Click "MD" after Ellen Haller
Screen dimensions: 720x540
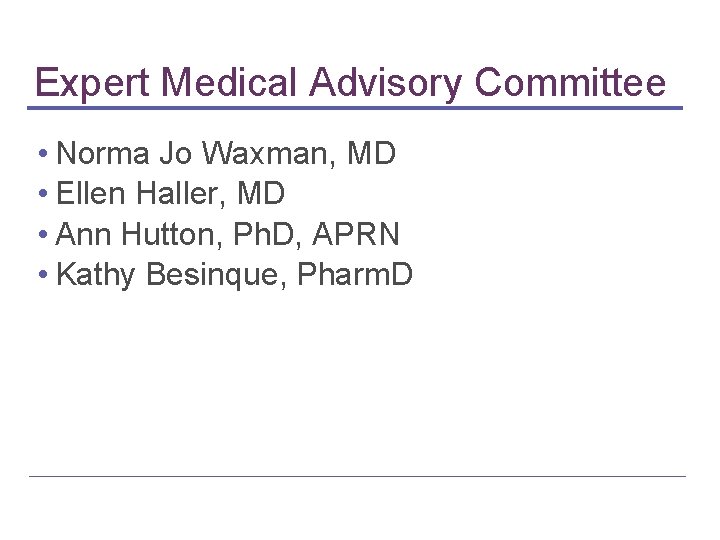coord(260,194)
